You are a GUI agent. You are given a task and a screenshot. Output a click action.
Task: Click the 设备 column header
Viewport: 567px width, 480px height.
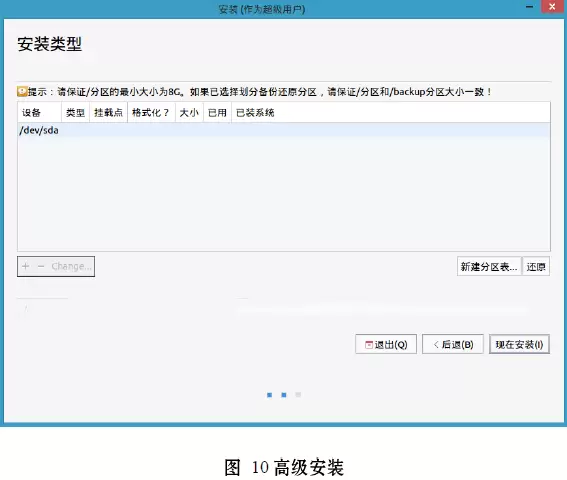[x=39, y=112]
